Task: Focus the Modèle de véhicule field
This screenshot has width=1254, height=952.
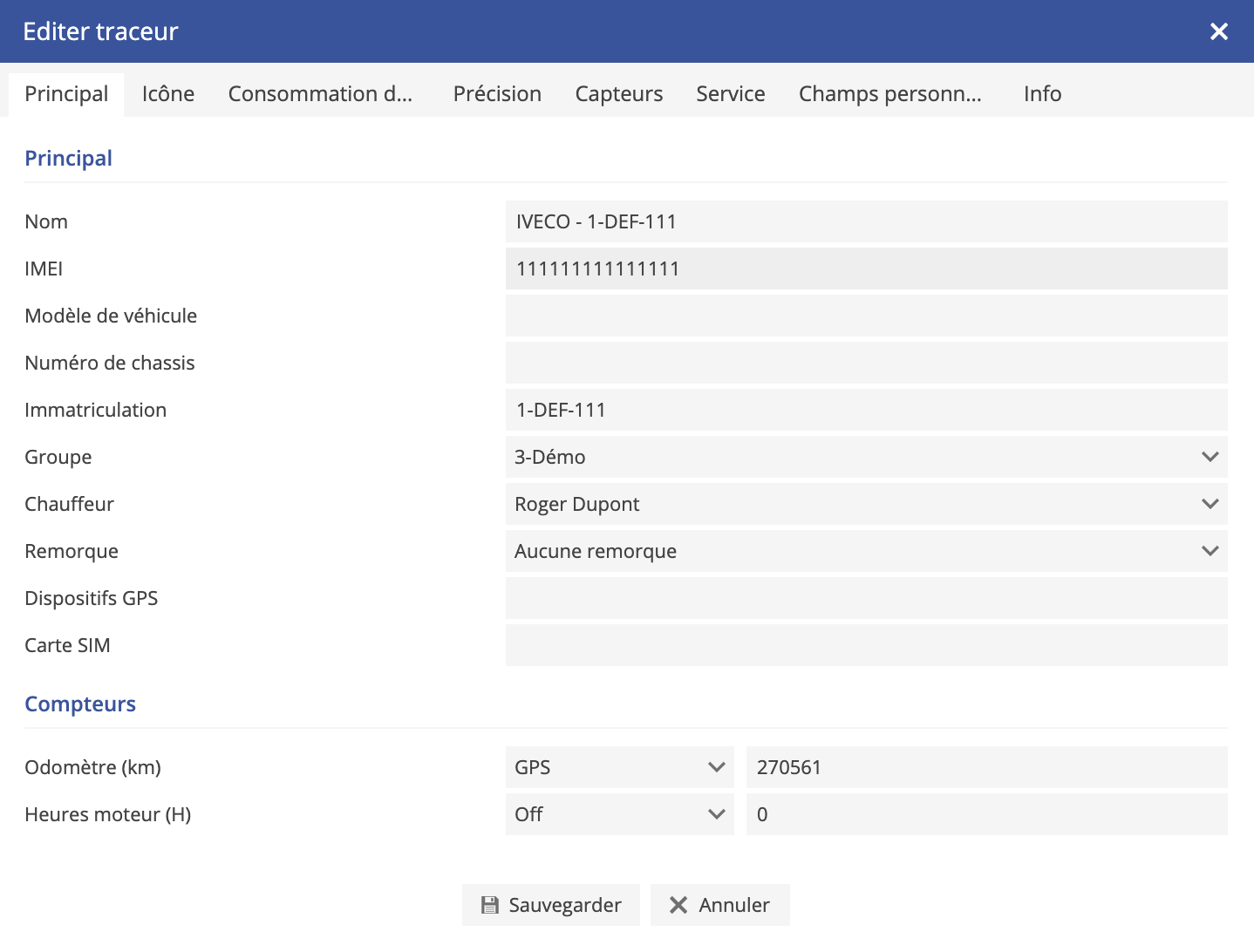Action: (x=866, y=316)
